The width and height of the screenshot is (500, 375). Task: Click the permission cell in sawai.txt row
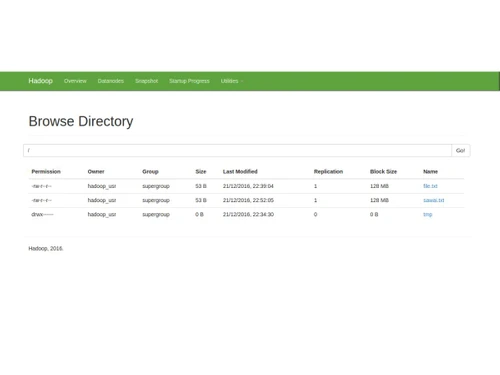(42, 200)
